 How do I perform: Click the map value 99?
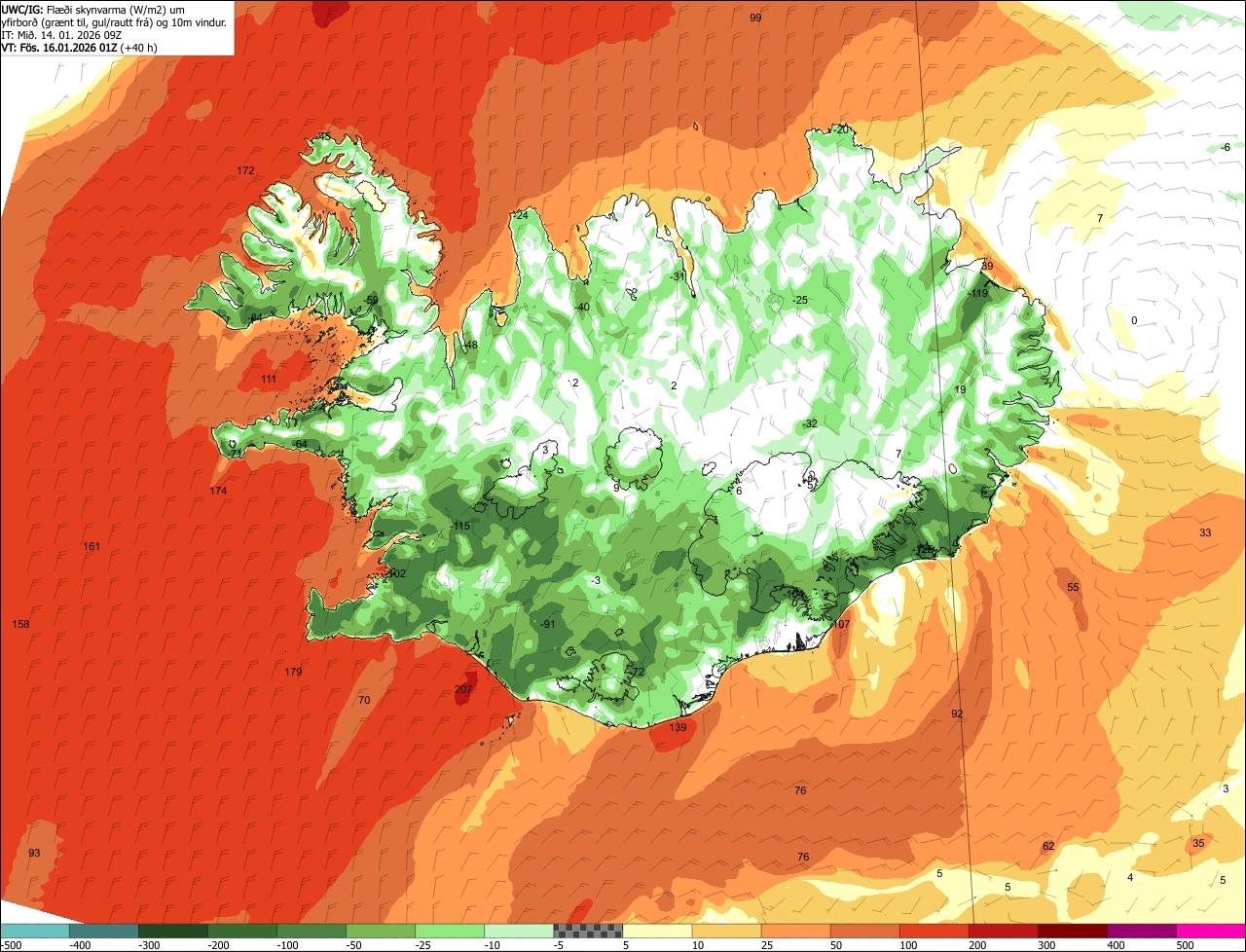pyautogui.click(x=755, y=18)
